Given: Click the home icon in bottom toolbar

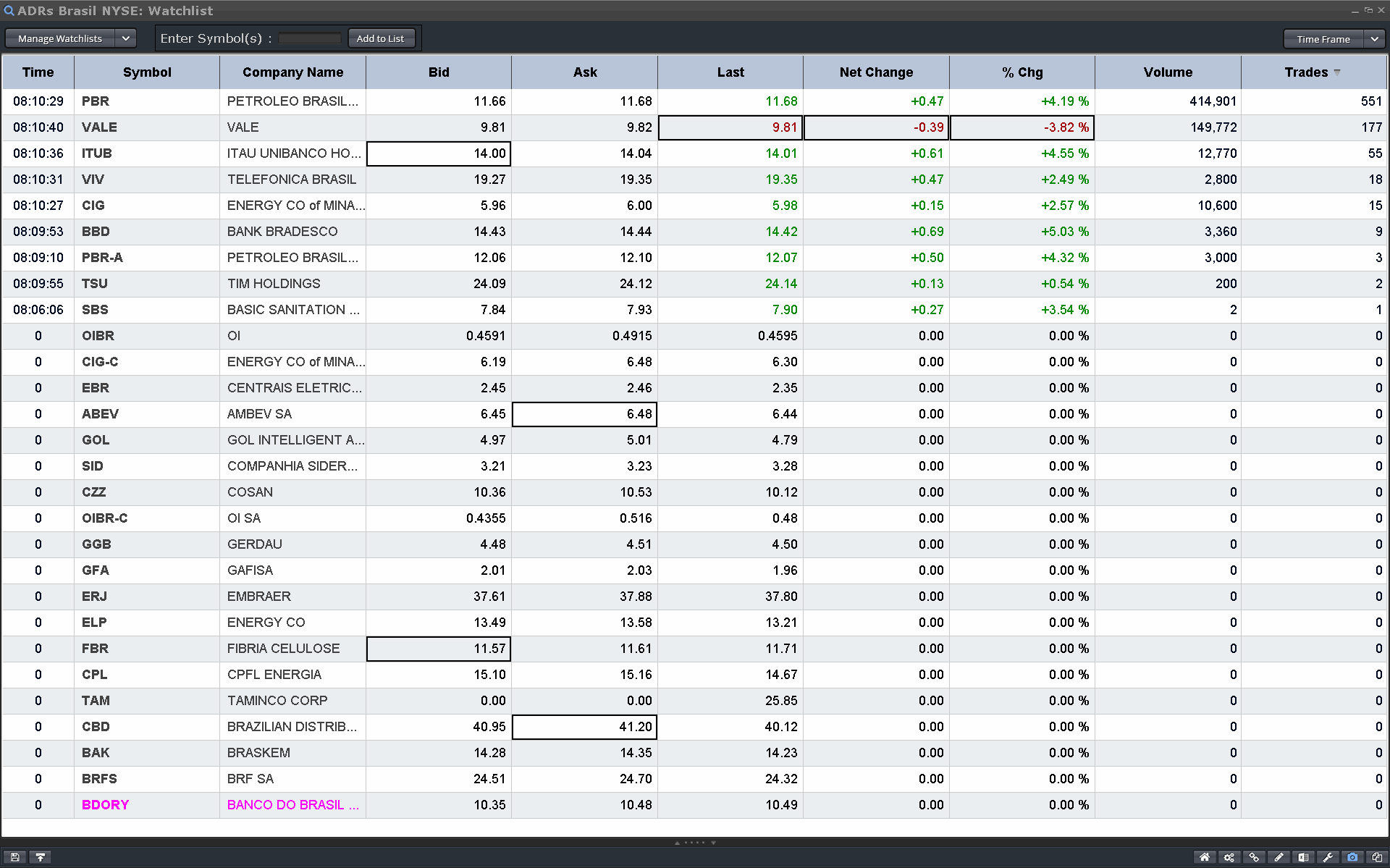Looking at the screenshot, I should point(1205,857).
